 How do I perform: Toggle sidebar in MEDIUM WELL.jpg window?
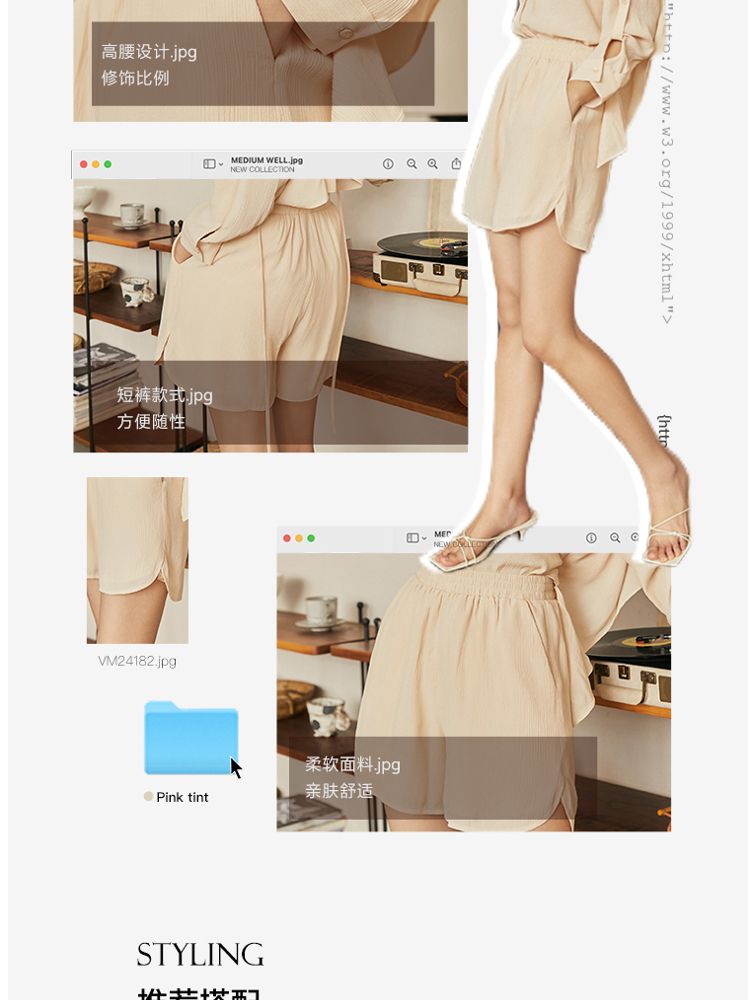pos(208,164)
